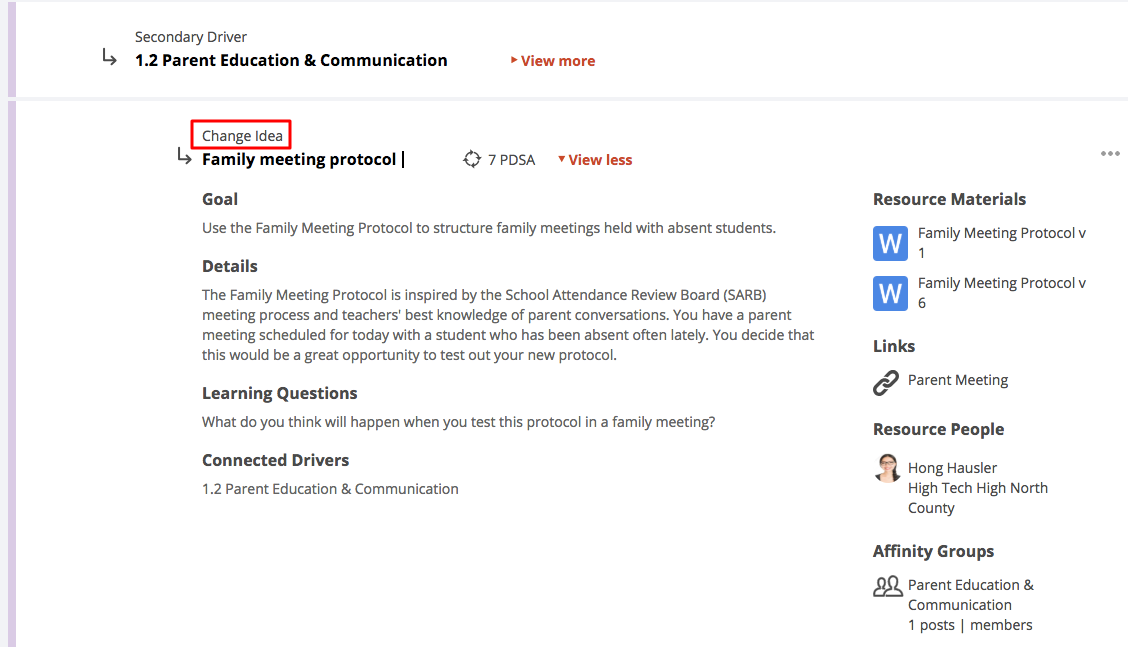Click the Secondary Driver label
This screenshot has width=1128, height=647.
click(x=191, y=37)
